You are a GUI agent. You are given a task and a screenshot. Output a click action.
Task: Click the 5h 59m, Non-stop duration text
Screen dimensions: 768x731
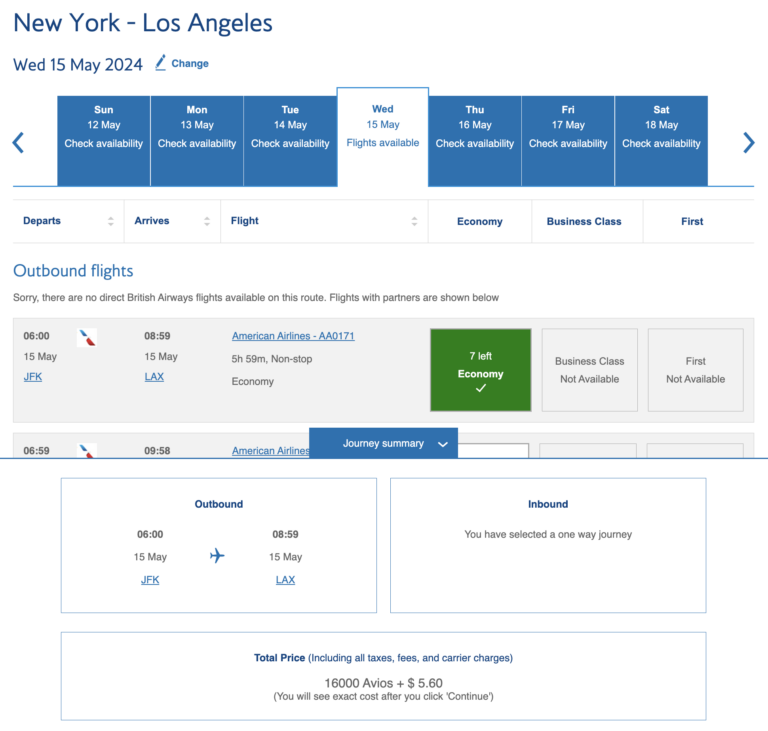pos(272,359)
